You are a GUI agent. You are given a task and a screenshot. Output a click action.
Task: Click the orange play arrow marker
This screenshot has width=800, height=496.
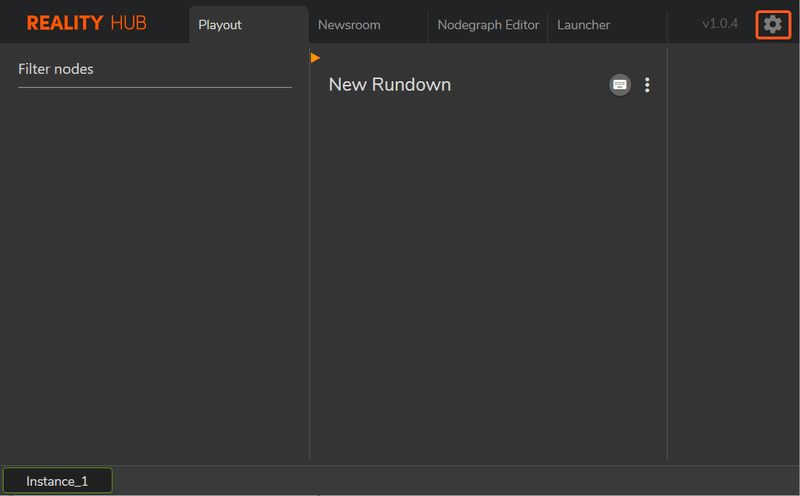(x=315, y=58)
